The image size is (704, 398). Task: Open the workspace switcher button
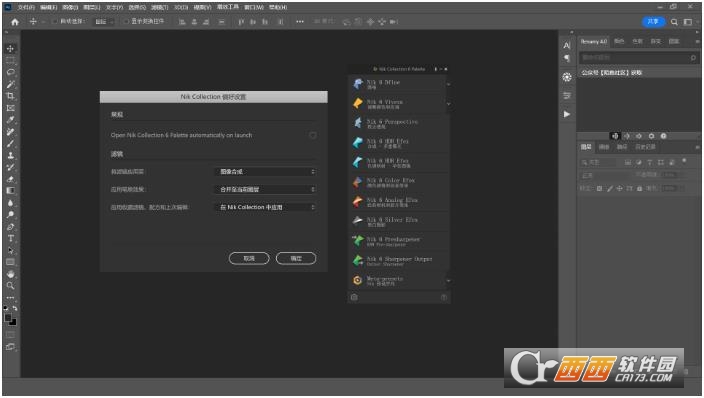coord(688,22)
